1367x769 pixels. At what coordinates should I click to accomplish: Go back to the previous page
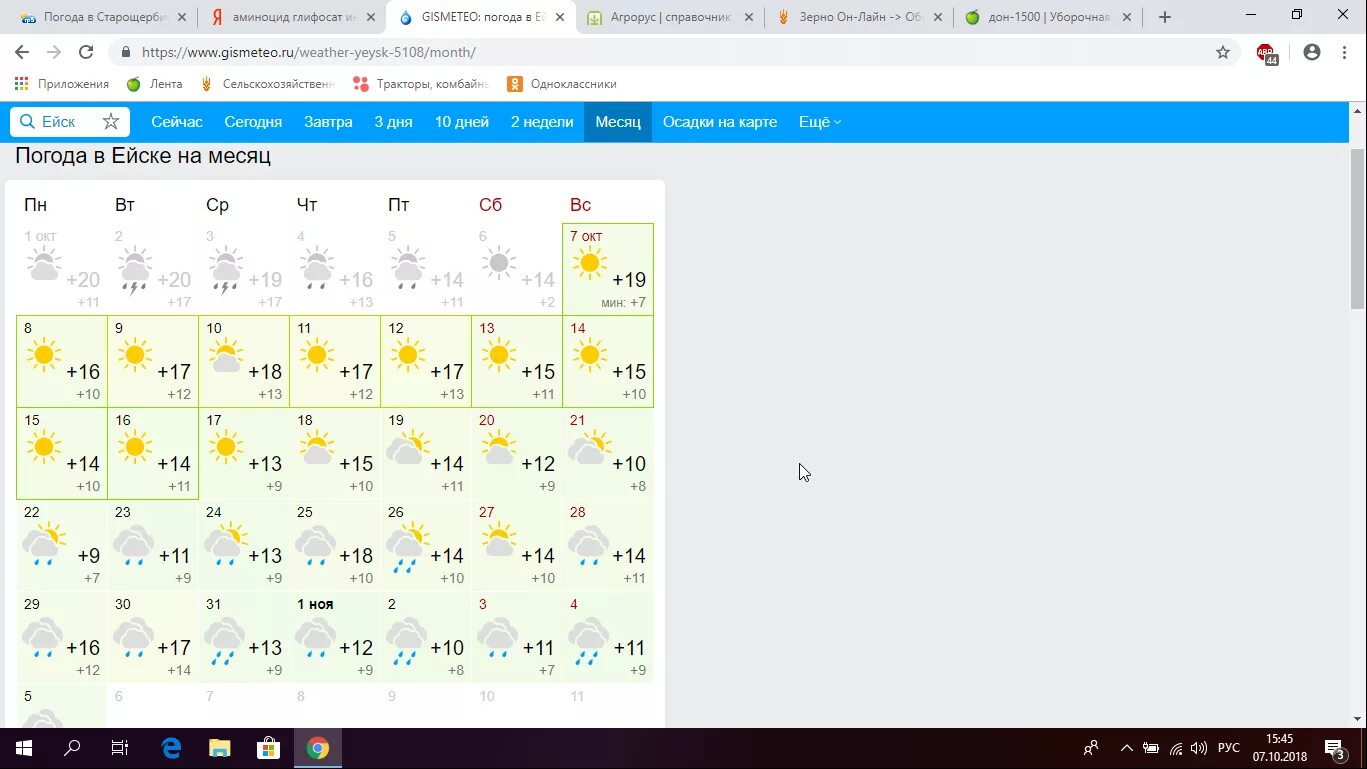(22, 52)
